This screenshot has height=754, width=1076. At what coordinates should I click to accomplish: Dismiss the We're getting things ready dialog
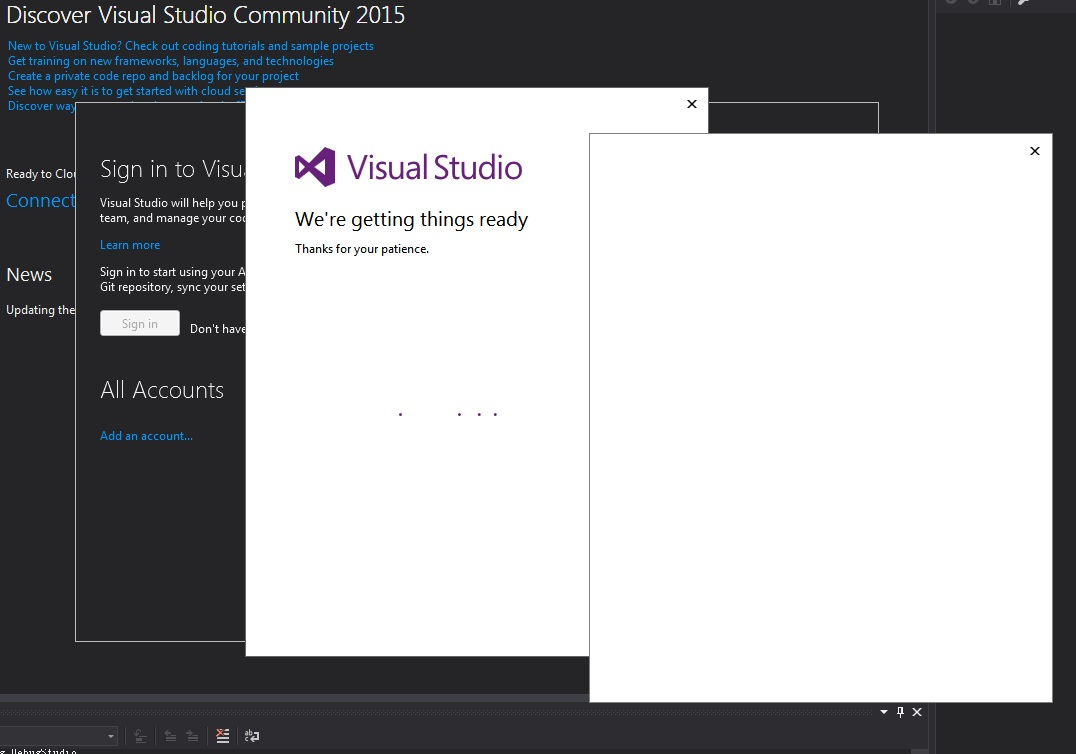click(x=691, y=103)
